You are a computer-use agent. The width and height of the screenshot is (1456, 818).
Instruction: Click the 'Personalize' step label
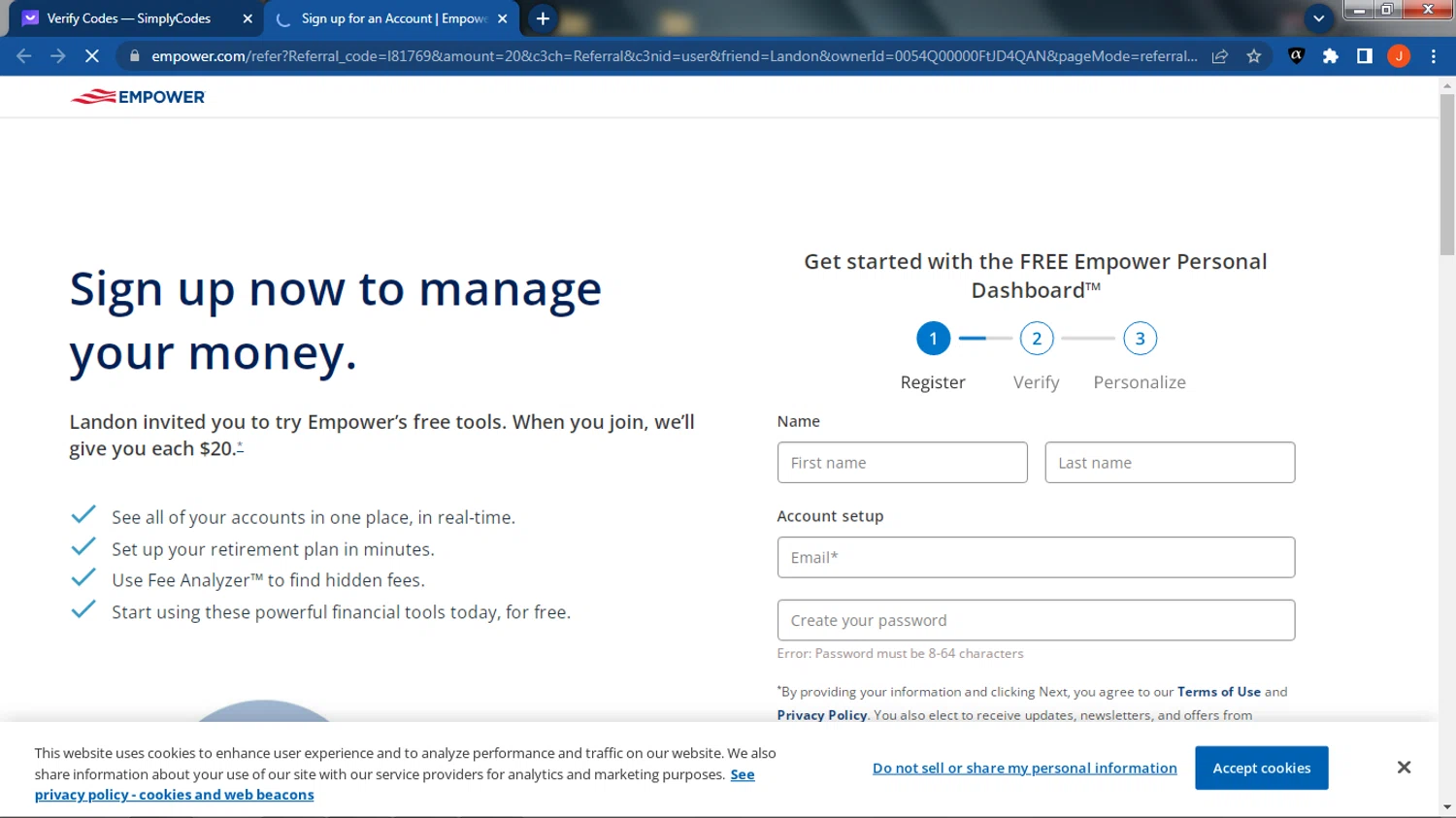click(1140, 382)
